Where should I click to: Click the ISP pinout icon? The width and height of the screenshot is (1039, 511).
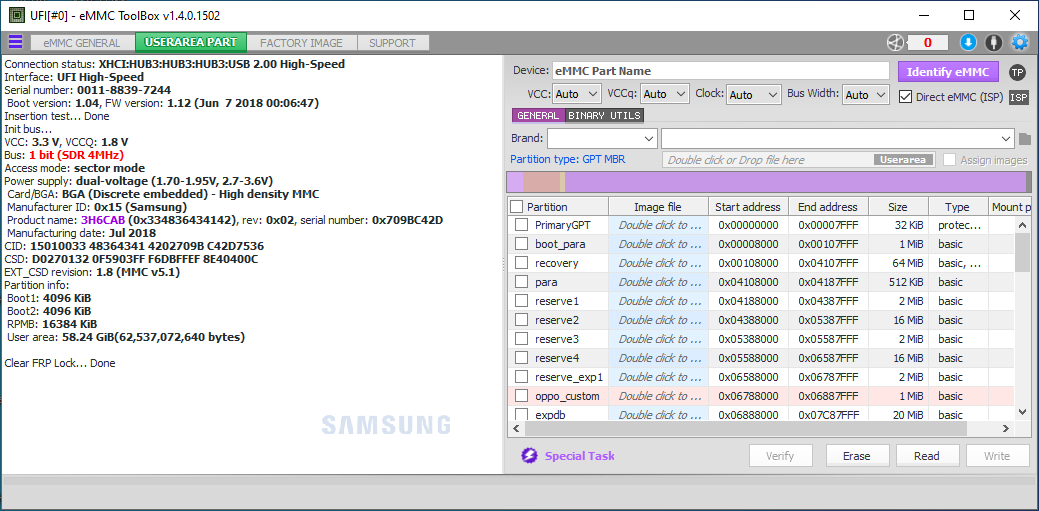point(1018,97)
